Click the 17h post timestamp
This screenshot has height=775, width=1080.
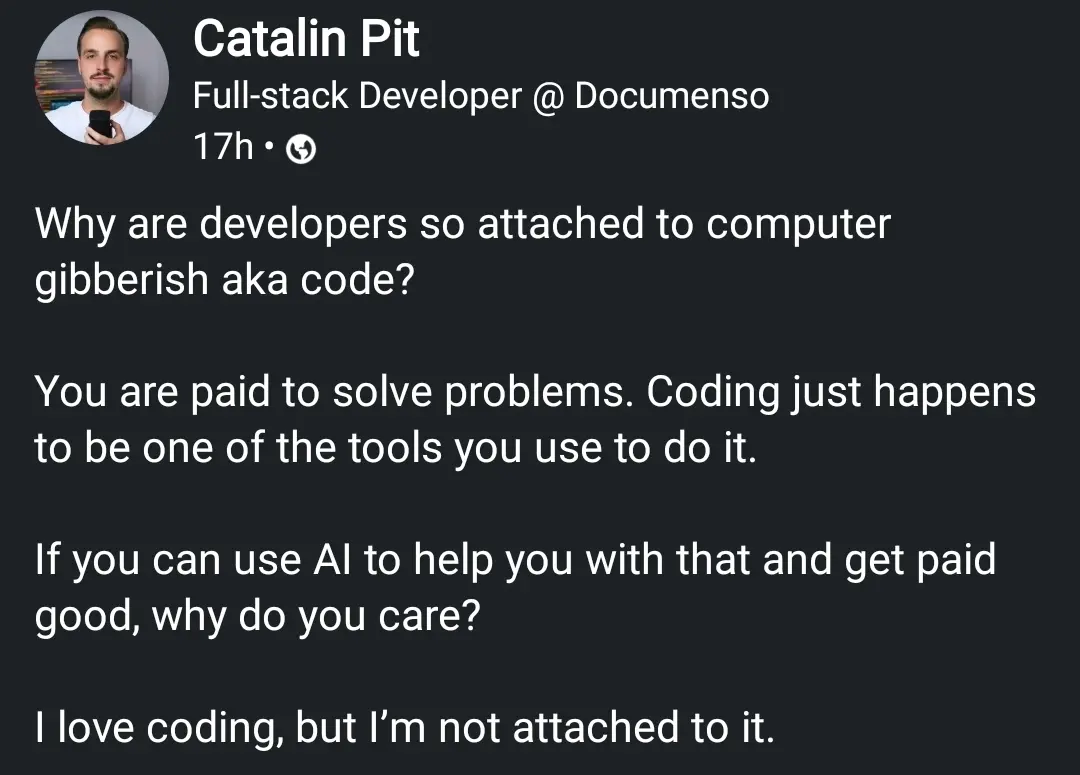(223, 148)
